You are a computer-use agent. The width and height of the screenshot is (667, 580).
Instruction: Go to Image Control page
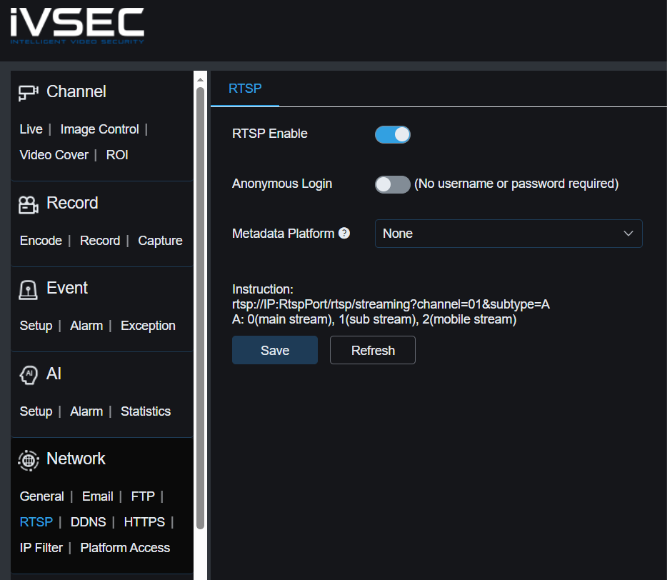(x=100, y=129)
